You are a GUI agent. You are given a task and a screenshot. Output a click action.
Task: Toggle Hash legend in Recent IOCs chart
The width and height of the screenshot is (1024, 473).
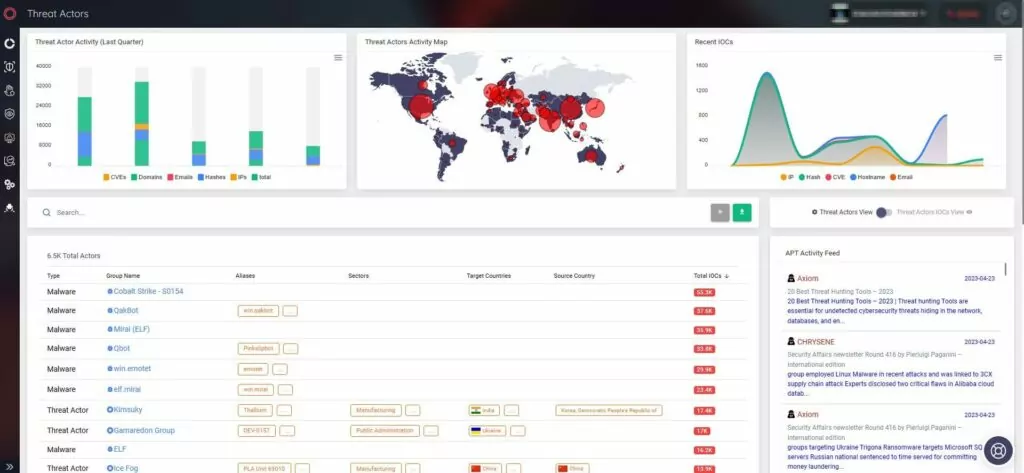(x=809, y=177)
